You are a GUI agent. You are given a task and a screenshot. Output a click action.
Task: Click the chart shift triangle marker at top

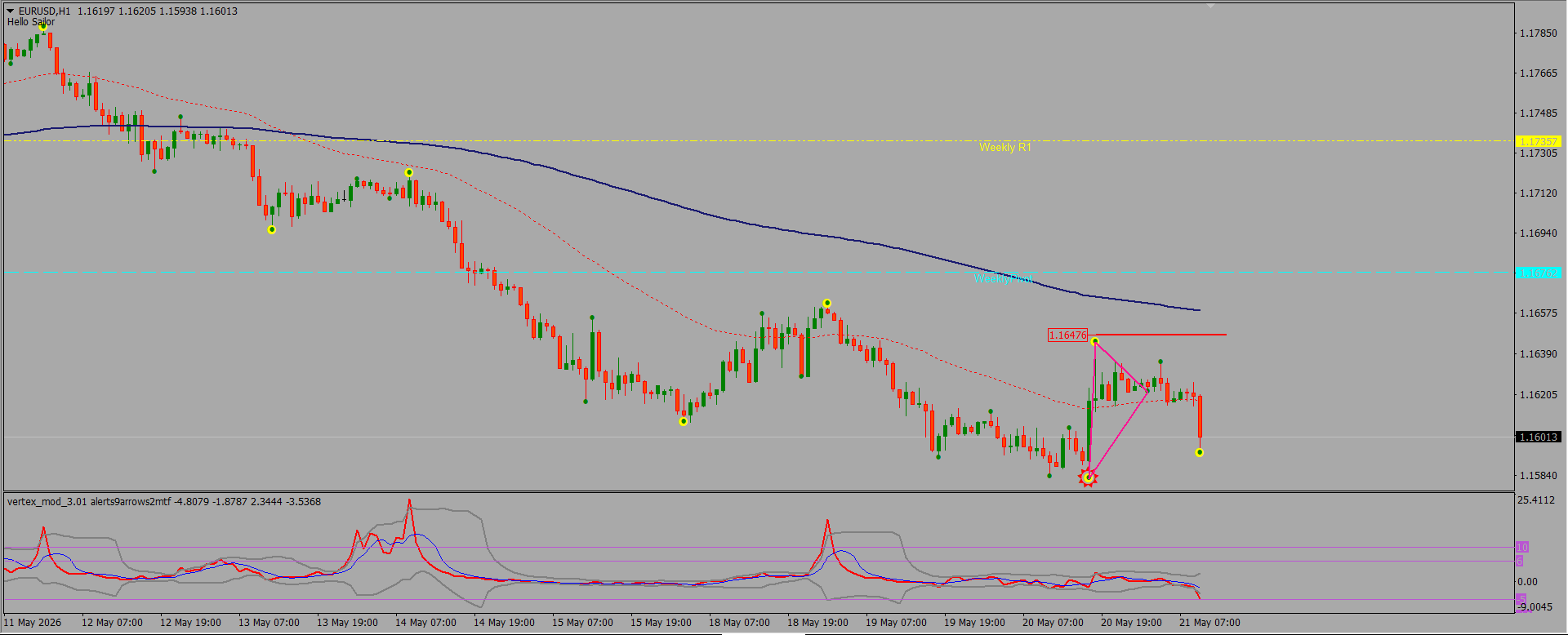(1210, 6)
